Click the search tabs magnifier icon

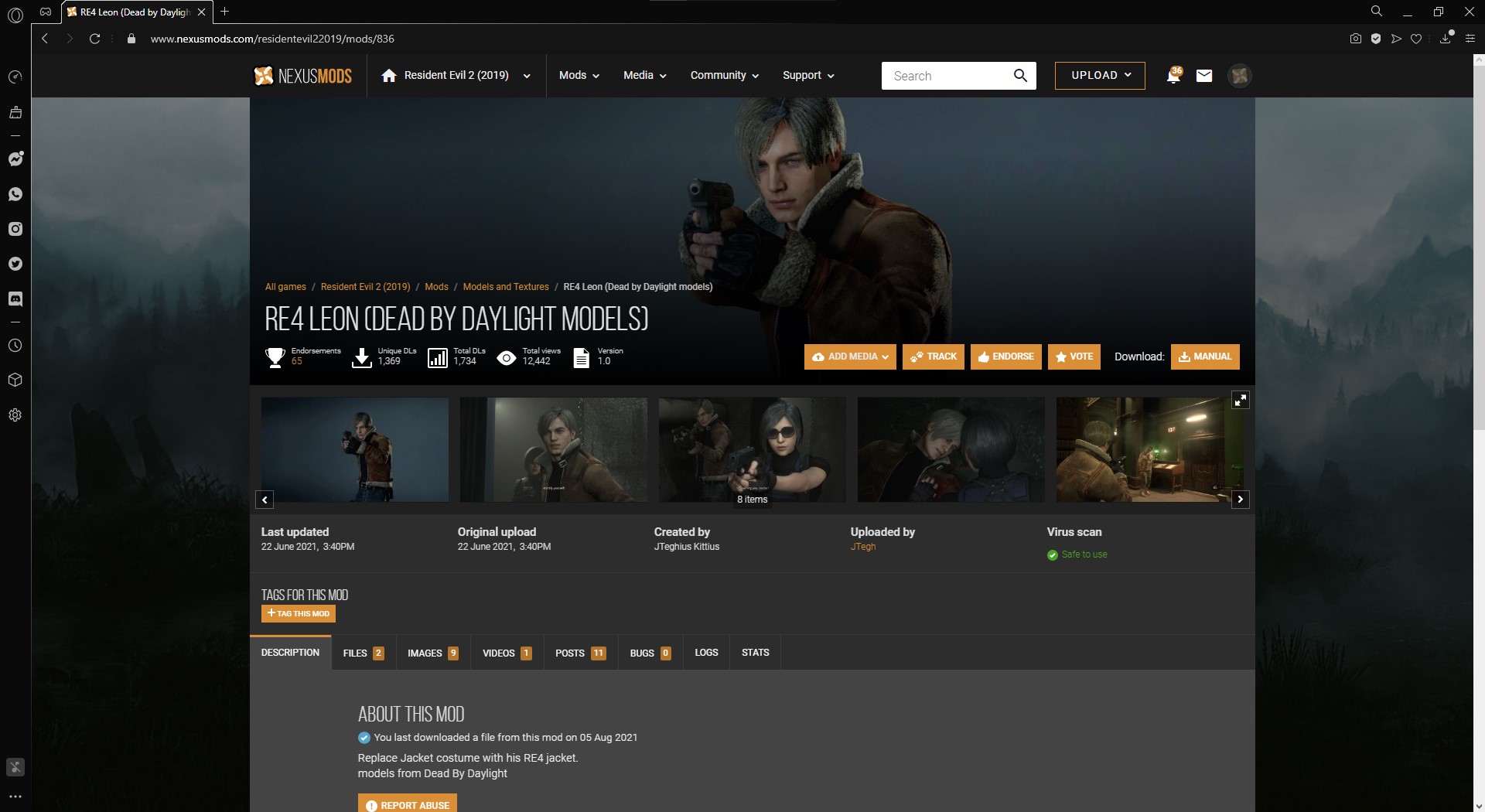[x=1377, y=12]
